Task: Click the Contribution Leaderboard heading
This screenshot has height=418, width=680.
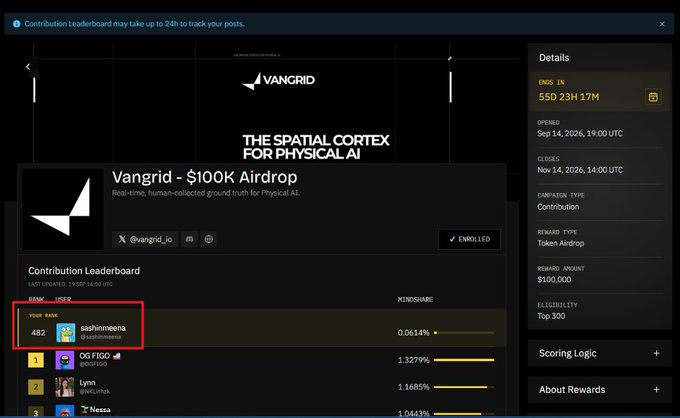Action: click(x=84, y=271)
